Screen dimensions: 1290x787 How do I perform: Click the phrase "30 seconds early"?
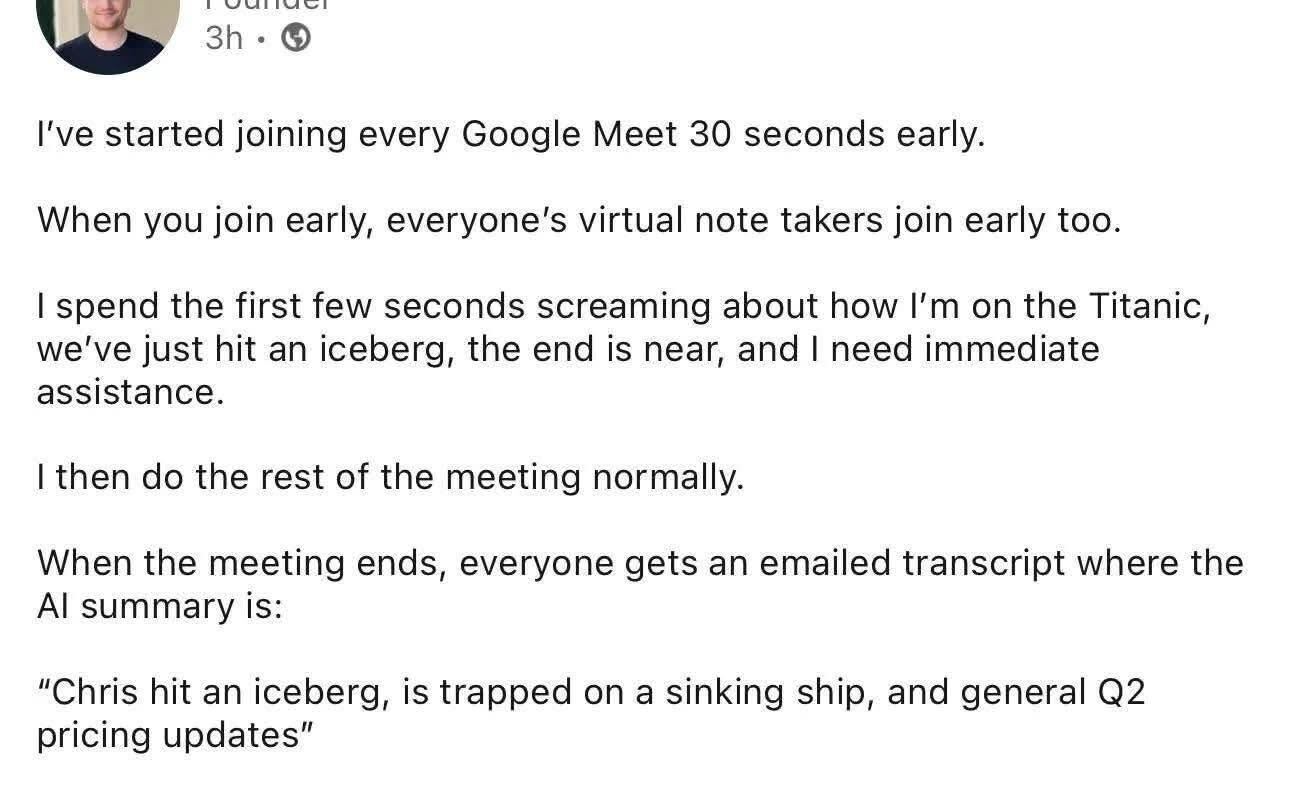[836, 134]
